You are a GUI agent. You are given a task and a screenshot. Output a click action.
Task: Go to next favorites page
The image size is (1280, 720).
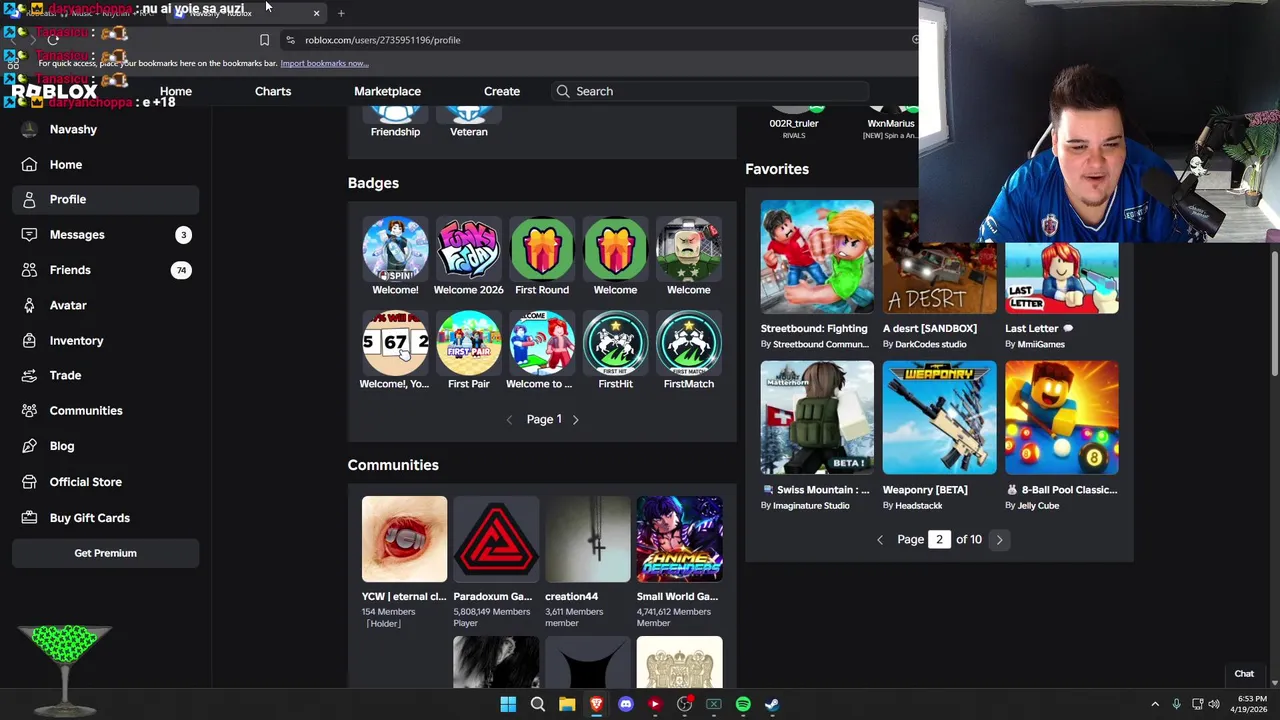click(999, 539)
